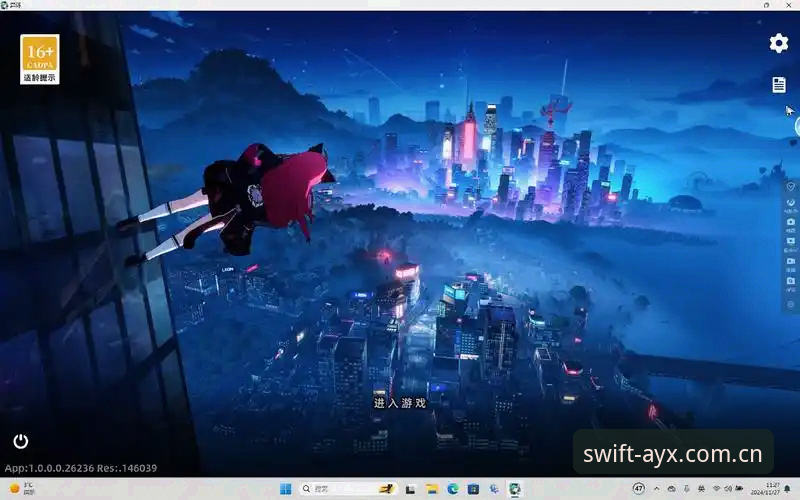
Task: Click the App version text 1.0.0.0.26236
Action: point(49,468)
